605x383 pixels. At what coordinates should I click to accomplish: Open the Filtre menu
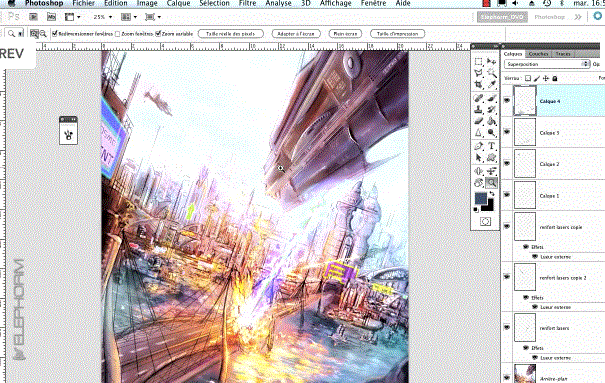pos(247,3)
